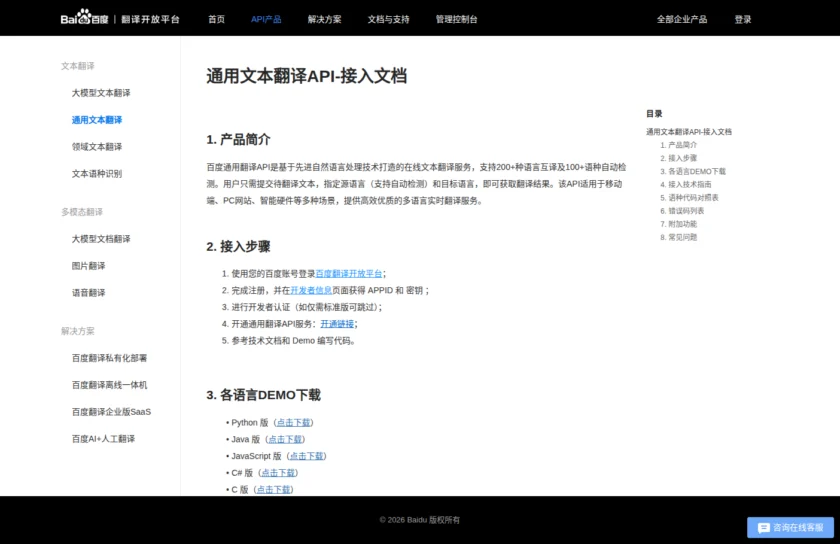Jump to 3. 各语言DEMO下载 in 目录

[x=693, y=171]
